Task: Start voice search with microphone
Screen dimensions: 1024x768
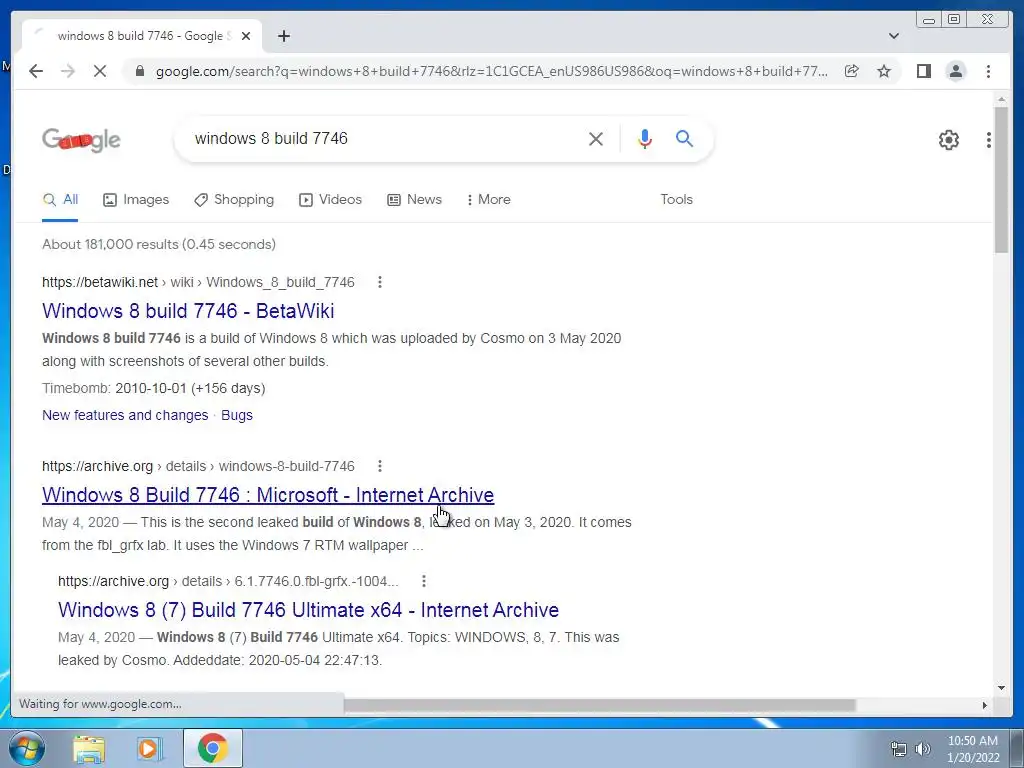Action: click(x=645, y=138)
